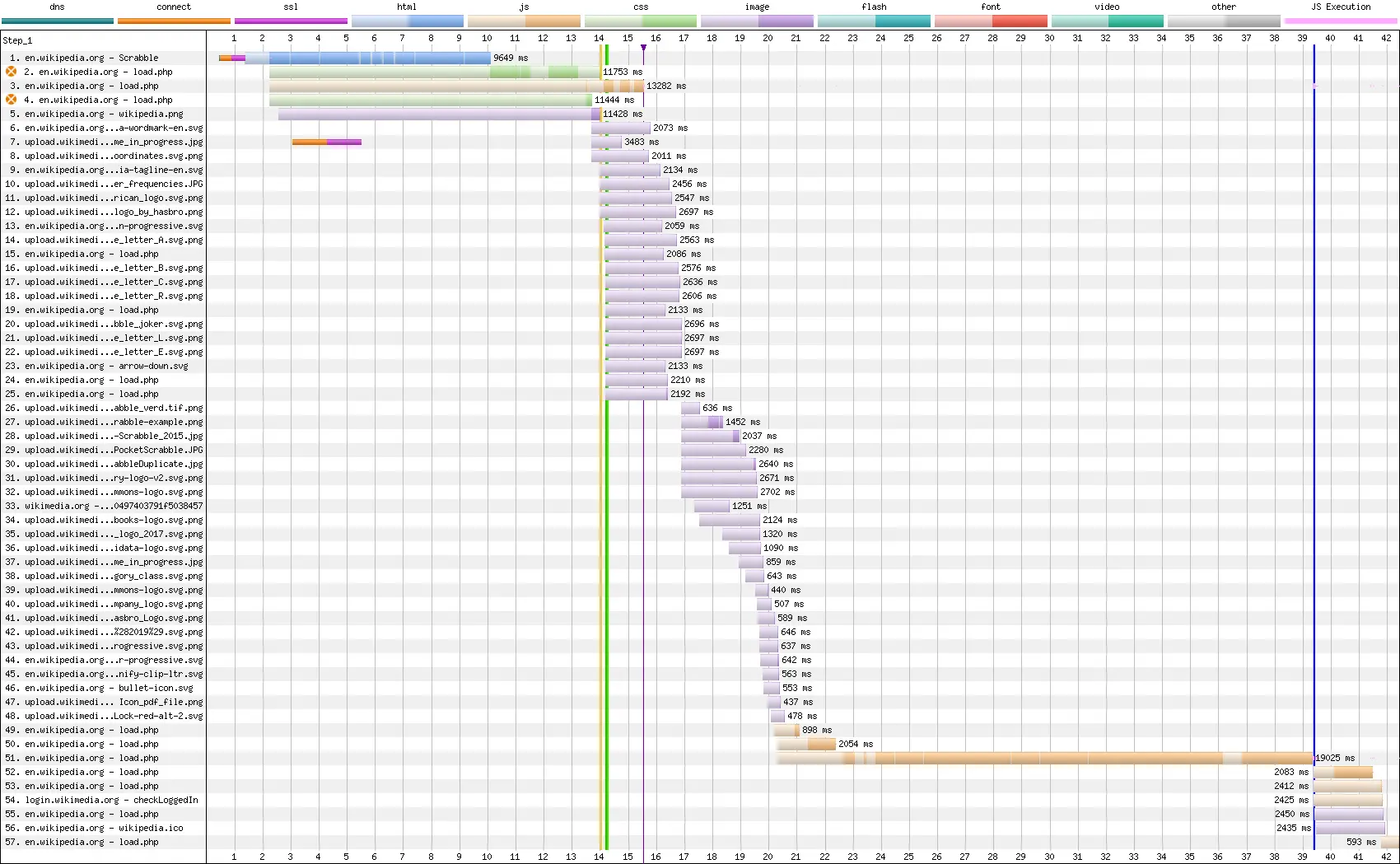Viewport: 1400px width, 864px height.
Task: Click the orange warning icon on request 2
Action: pyautogui.click(x=12, y=72)
